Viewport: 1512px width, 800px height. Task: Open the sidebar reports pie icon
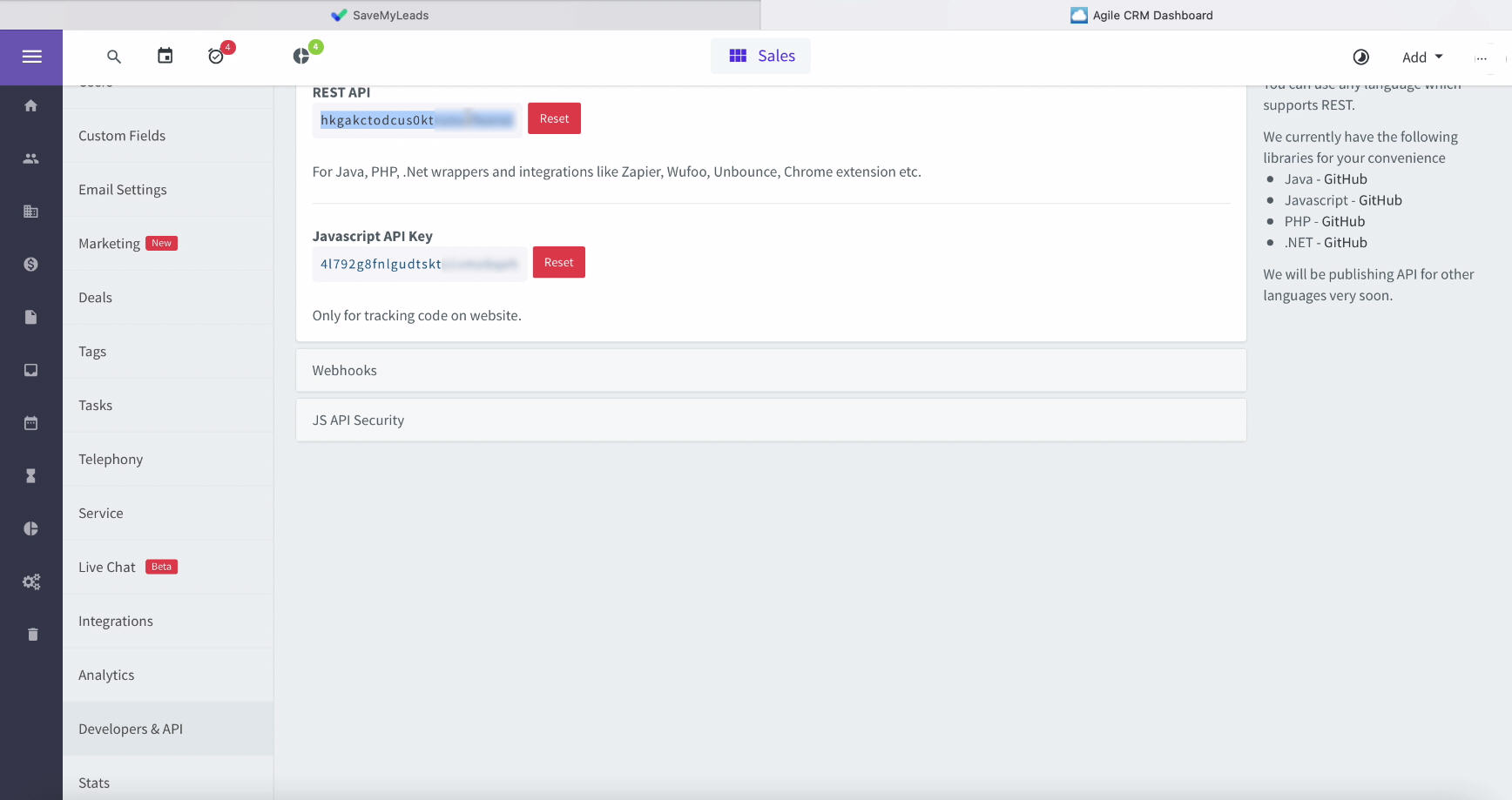(x=31, y=528)
